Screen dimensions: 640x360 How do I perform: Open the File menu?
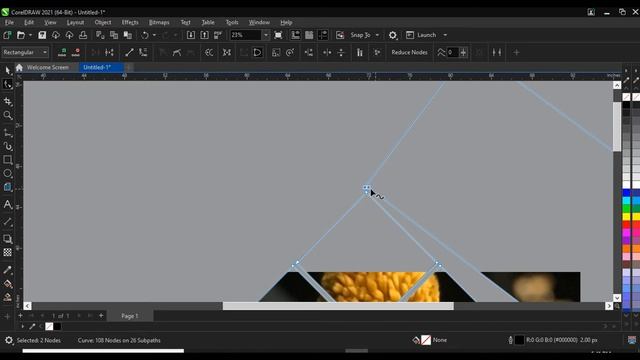coord(9,22)
